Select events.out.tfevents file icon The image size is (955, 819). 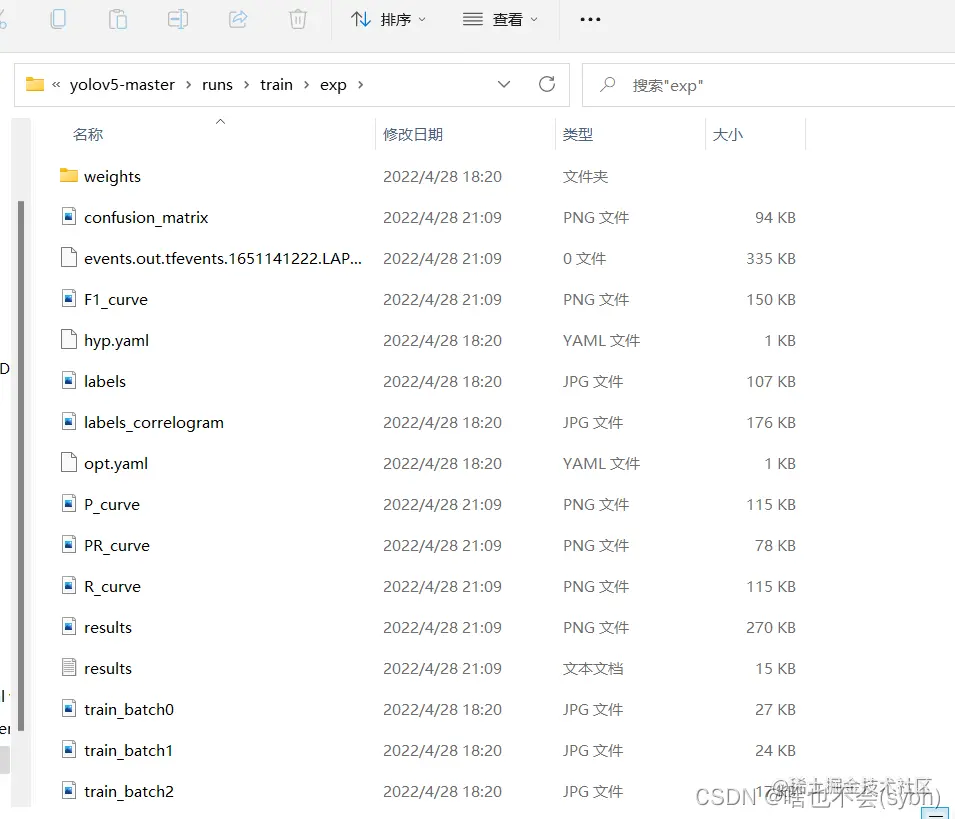coord(69,257)
